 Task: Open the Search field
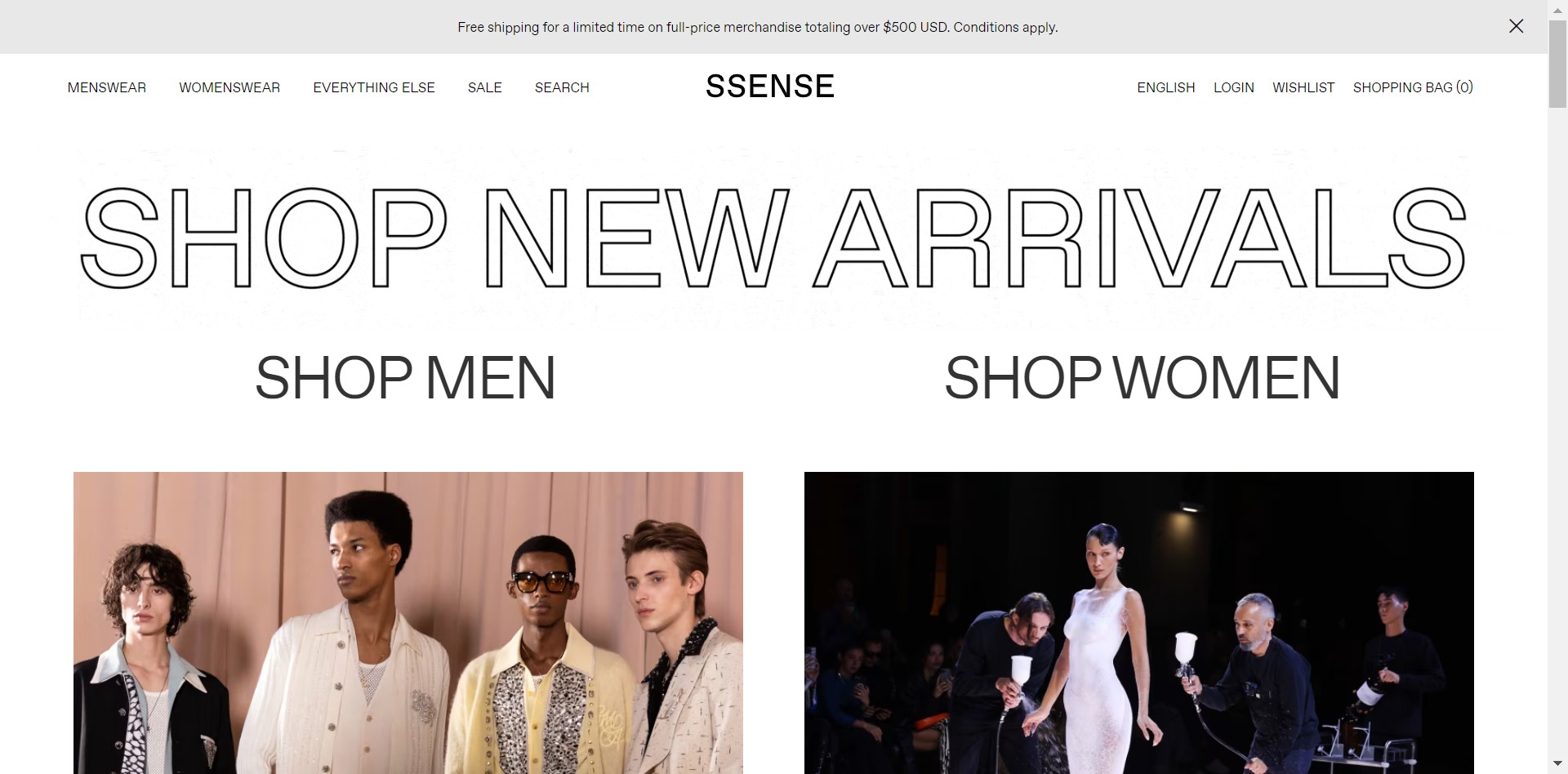click(562, 87)
